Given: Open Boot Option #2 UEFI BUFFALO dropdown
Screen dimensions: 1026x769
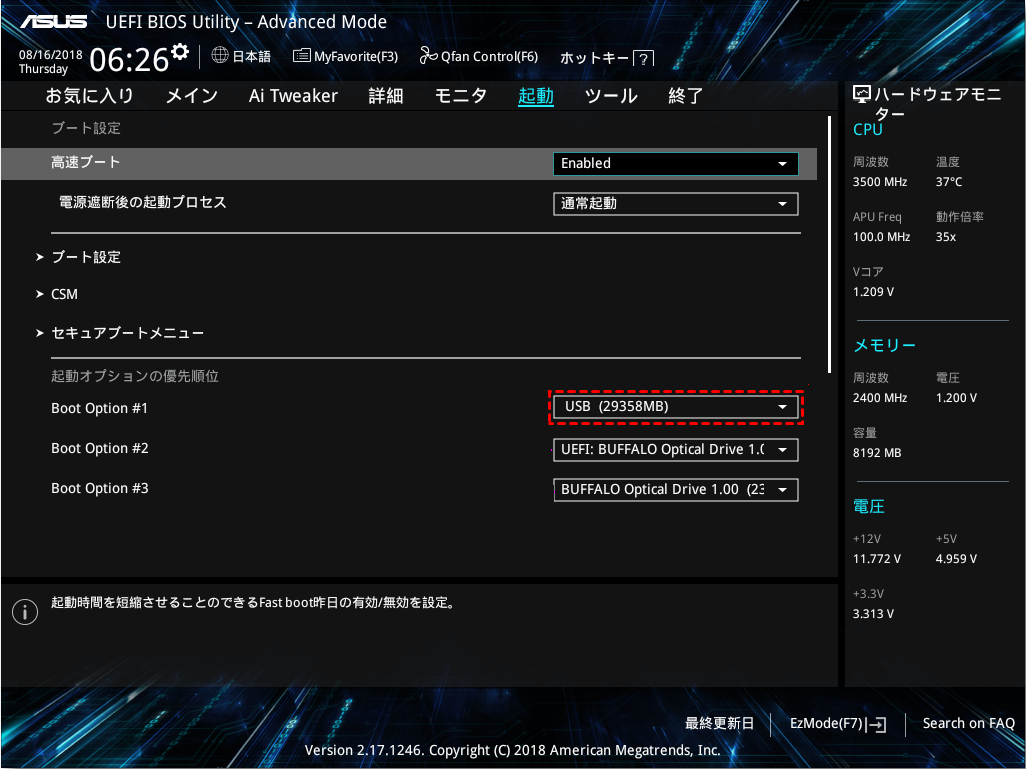Looking at the screenshot, I should pyautogui.click(x=675, y=450).
